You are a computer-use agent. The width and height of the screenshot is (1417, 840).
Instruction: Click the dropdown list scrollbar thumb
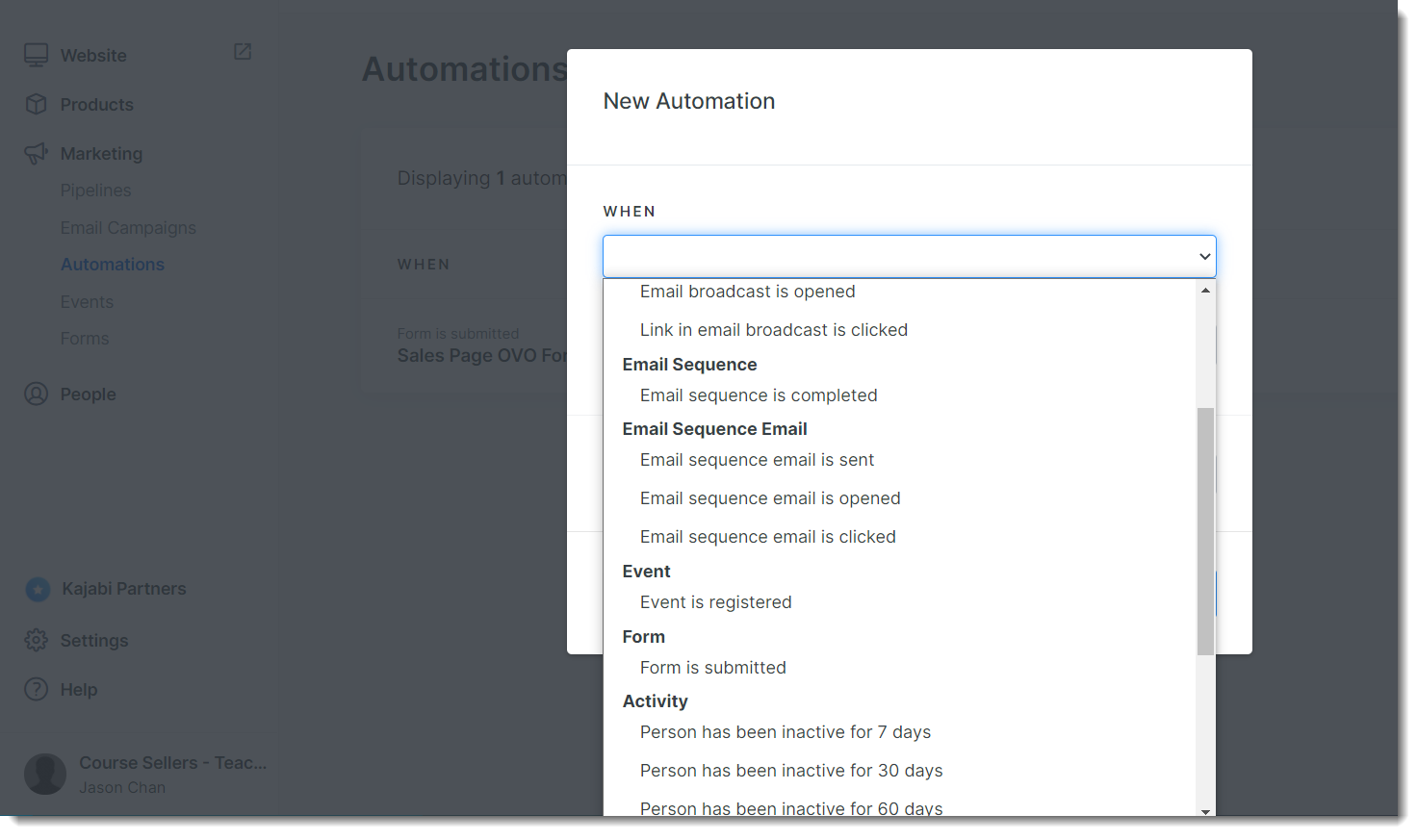click(x=1205, y=531)
